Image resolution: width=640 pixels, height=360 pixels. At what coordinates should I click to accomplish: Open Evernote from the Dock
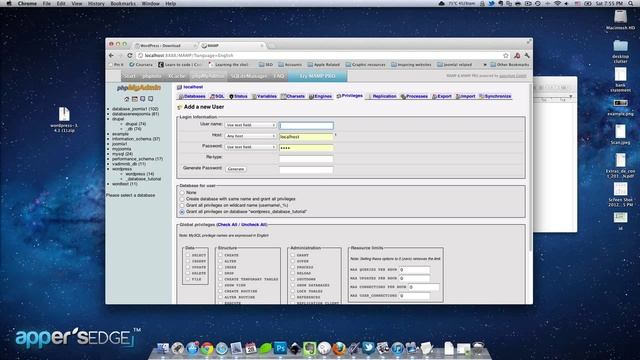pos(309,348)
